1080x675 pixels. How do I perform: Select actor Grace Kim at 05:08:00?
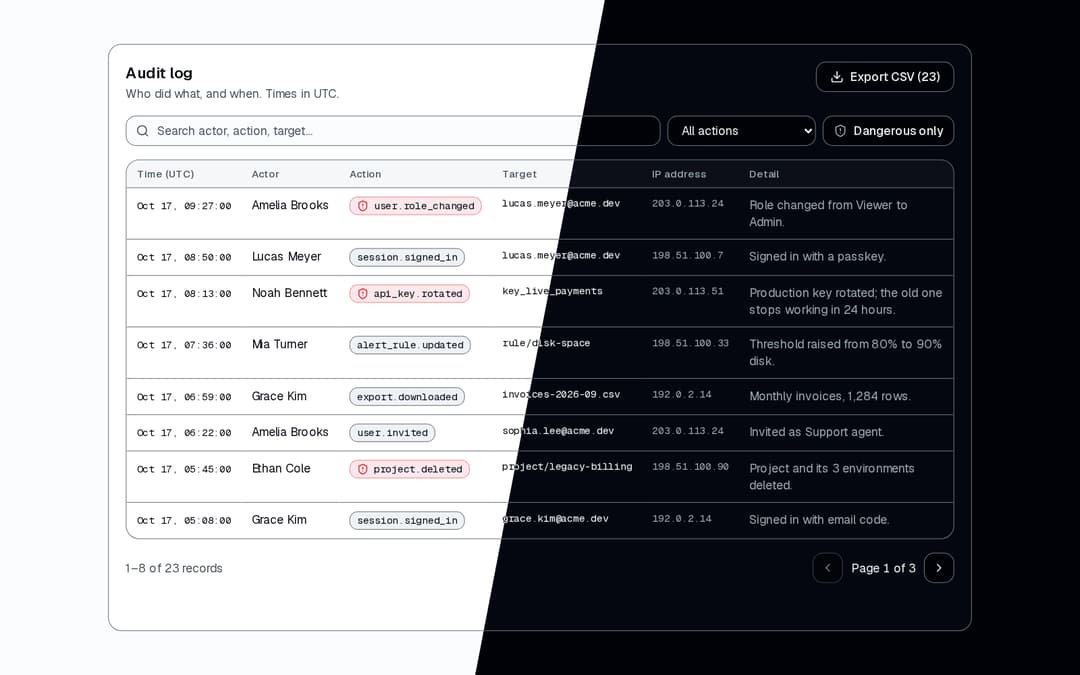tap(279, 520)
